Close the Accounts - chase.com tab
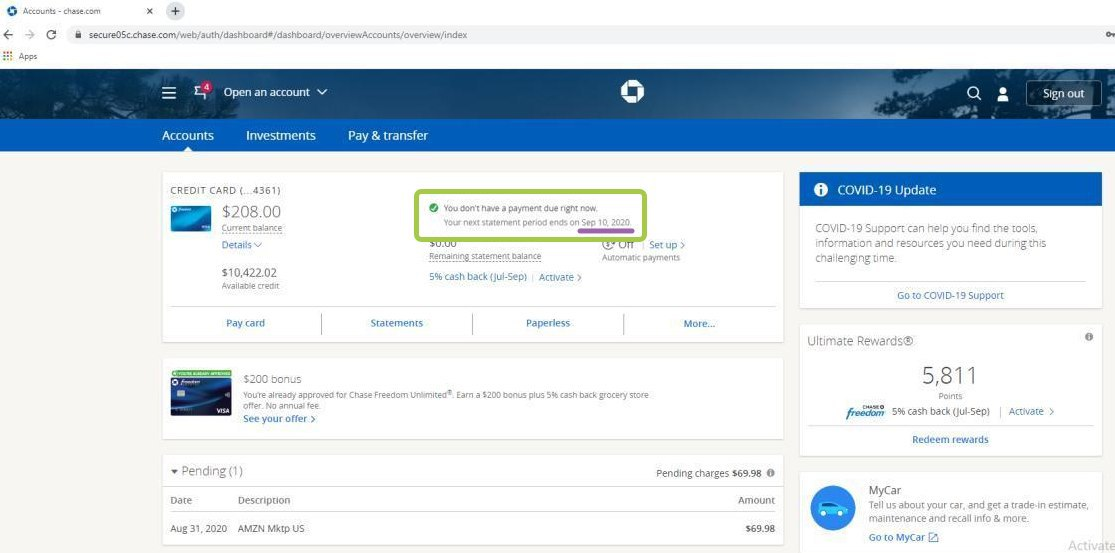Viewport: 1115px width, 553px height. [149, 11]
